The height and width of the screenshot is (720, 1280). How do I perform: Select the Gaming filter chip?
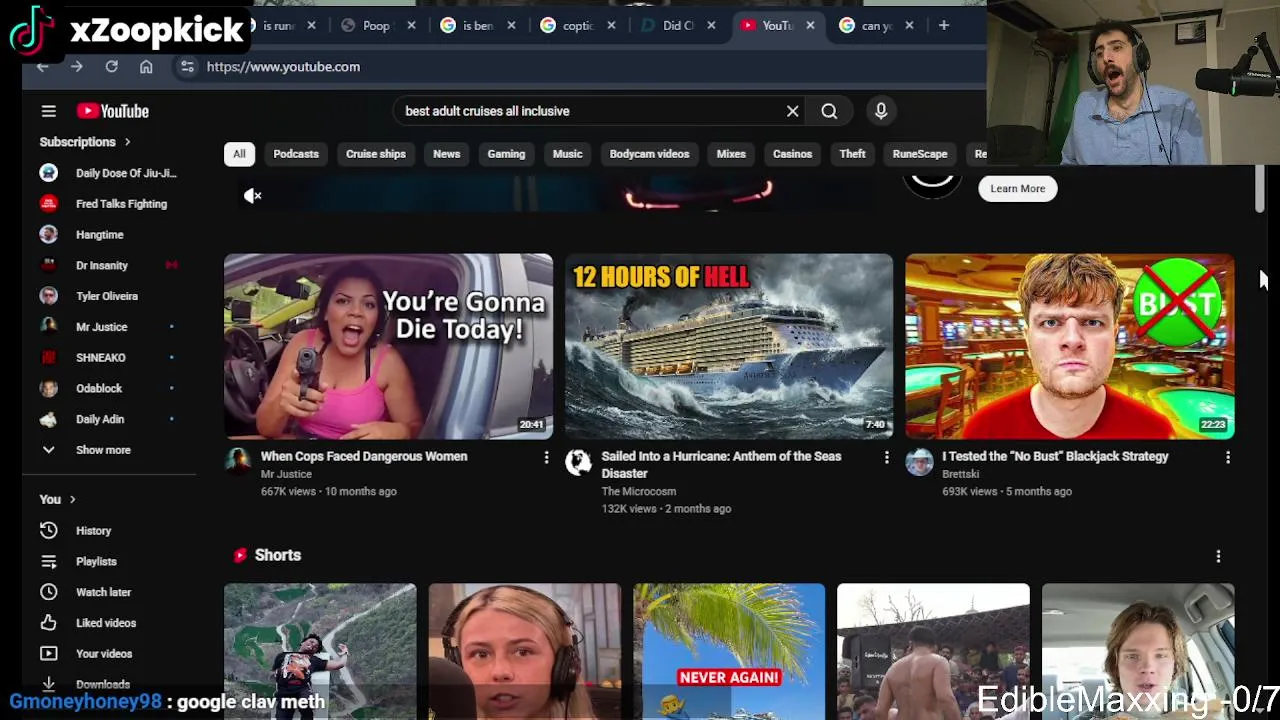coord(506,154)
